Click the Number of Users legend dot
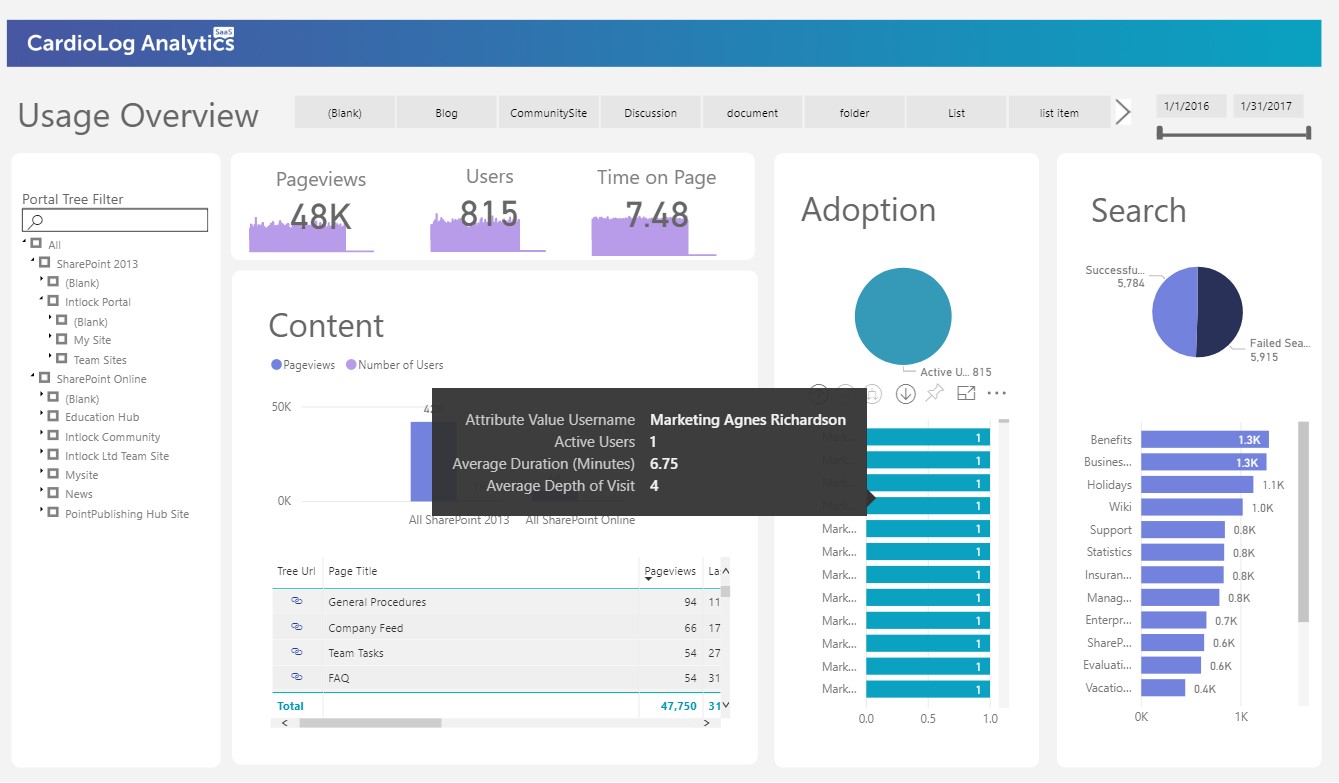This screenshot has width=1339, height=783. 351,365
